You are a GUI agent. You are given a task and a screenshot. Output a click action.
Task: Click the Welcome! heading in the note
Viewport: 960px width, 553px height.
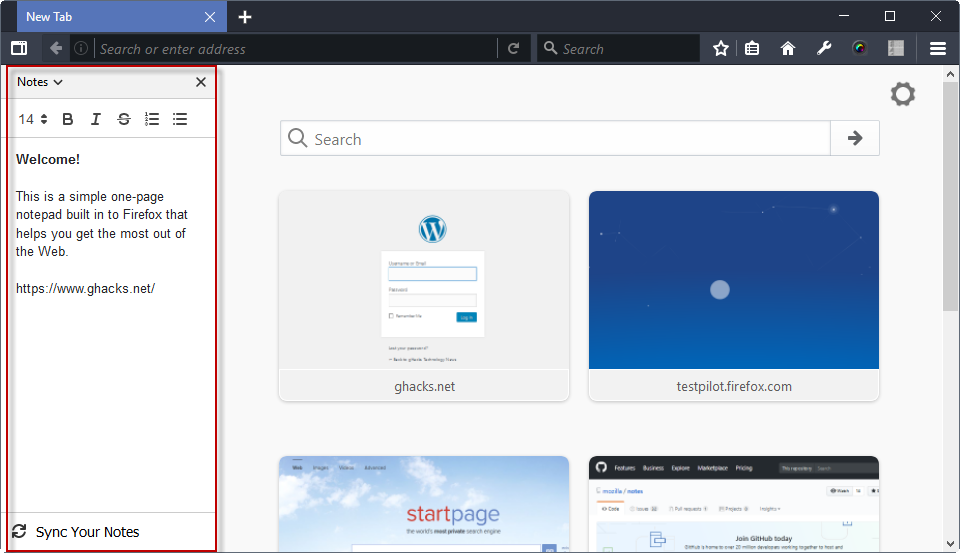pos(48,159)
